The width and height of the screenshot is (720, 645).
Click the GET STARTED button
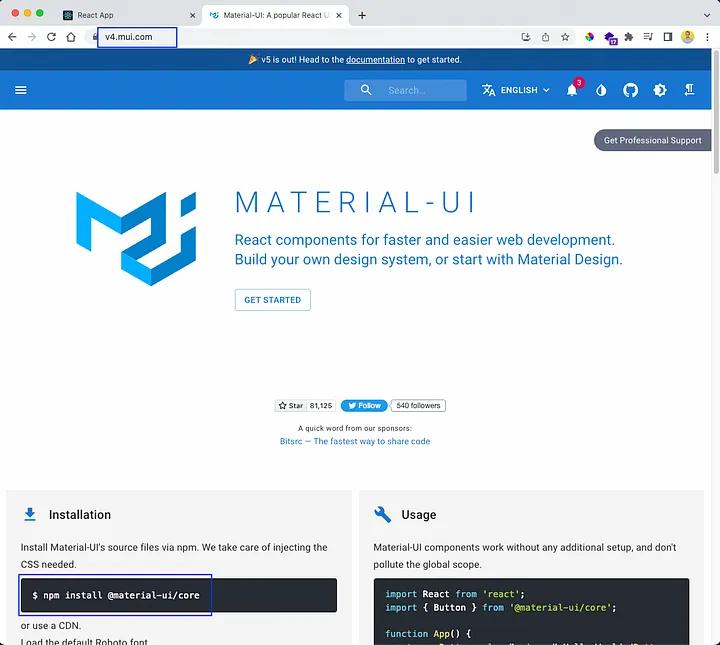point(273,300)
